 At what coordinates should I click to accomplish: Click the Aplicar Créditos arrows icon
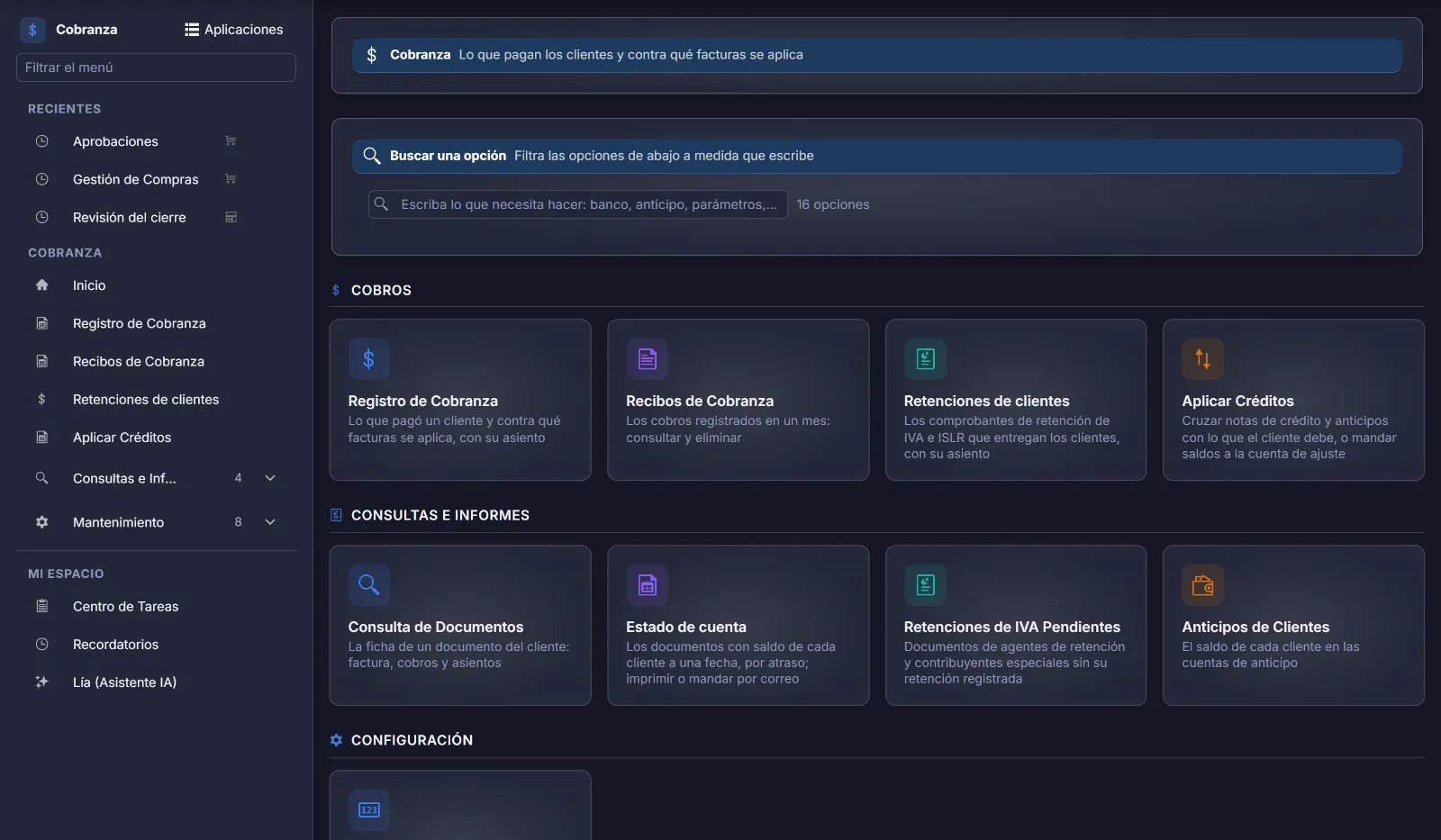coord(1202,359)
